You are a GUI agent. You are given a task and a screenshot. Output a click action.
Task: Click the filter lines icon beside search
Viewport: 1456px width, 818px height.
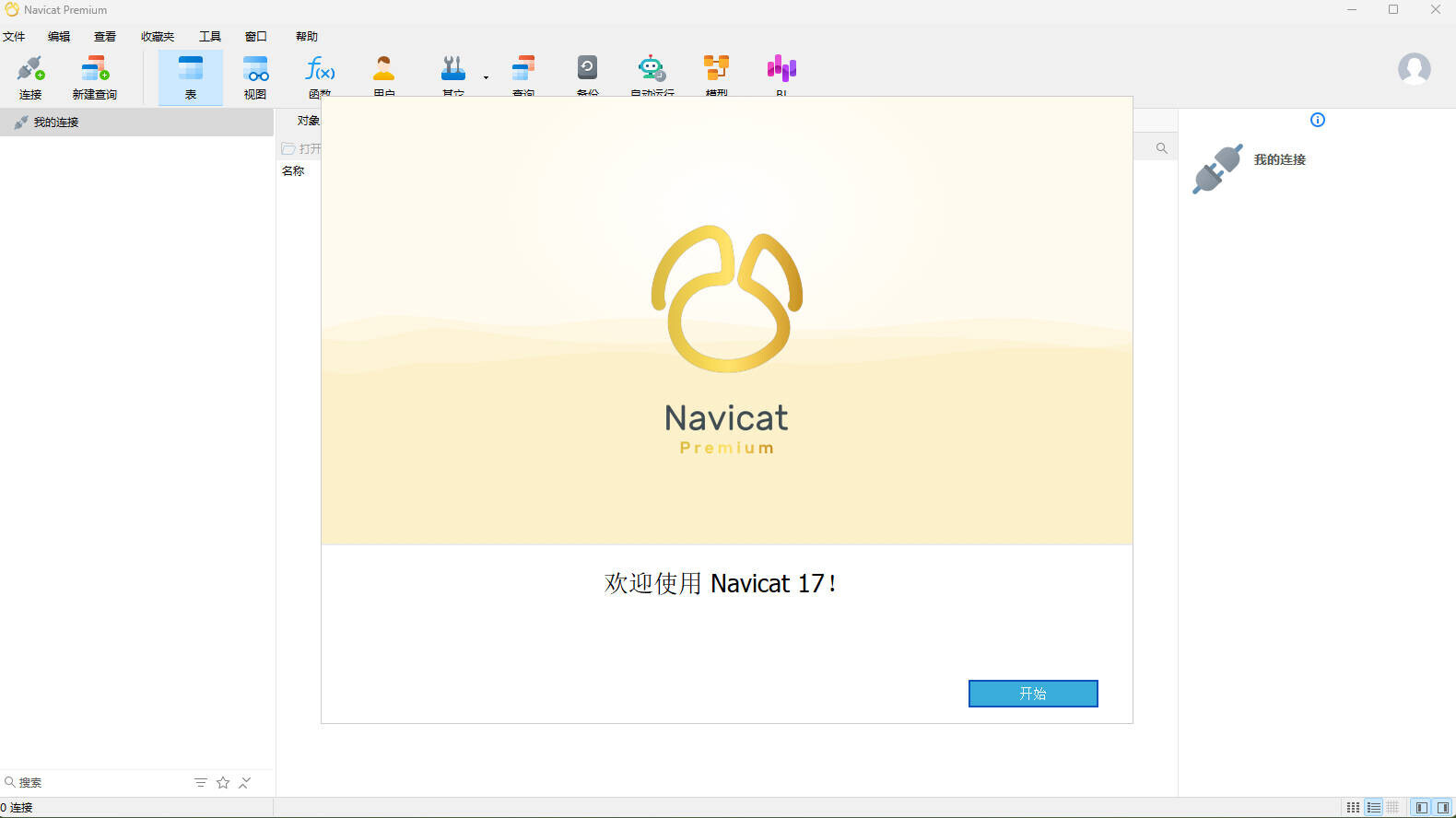coord(201,783)
